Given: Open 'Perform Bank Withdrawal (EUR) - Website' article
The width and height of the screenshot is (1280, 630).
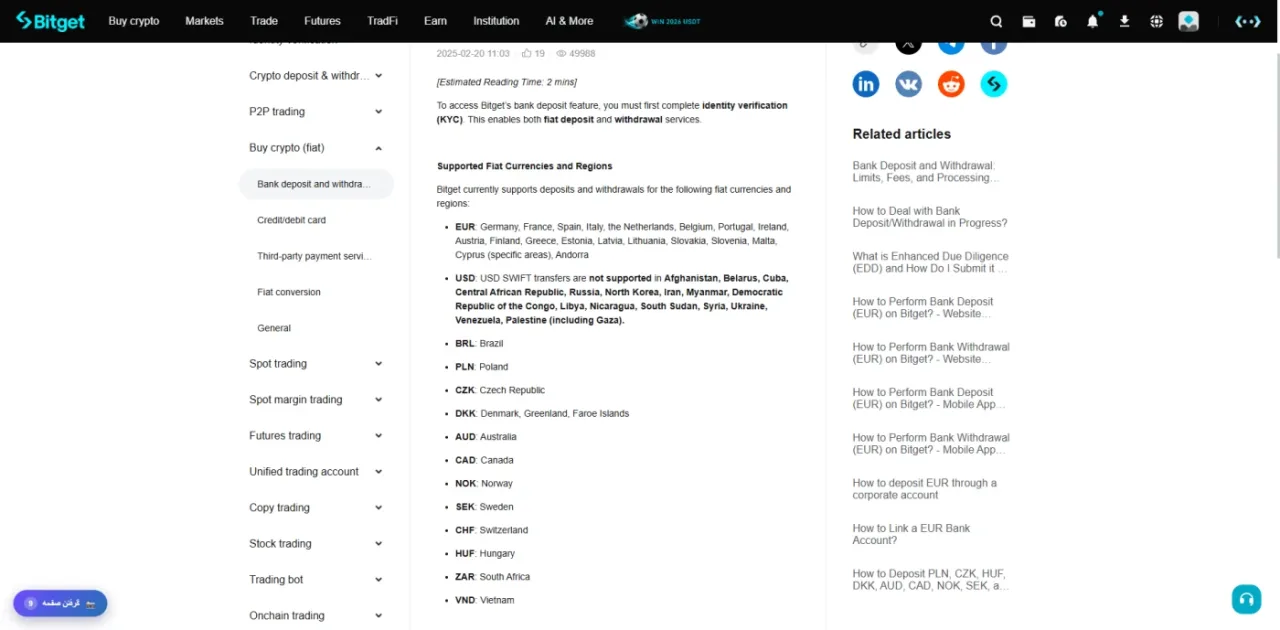Looking at the screenshot, I should (931, 353).
